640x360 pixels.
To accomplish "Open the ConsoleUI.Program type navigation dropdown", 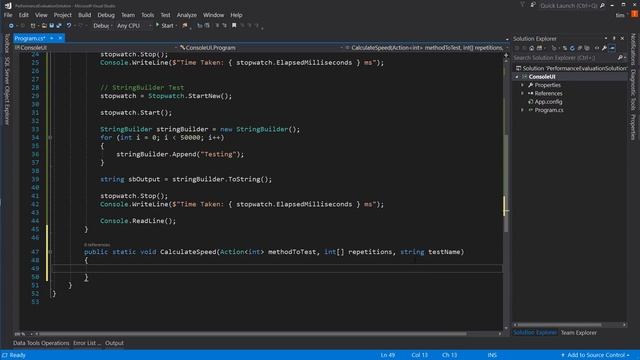I will (x=261, y=48).
